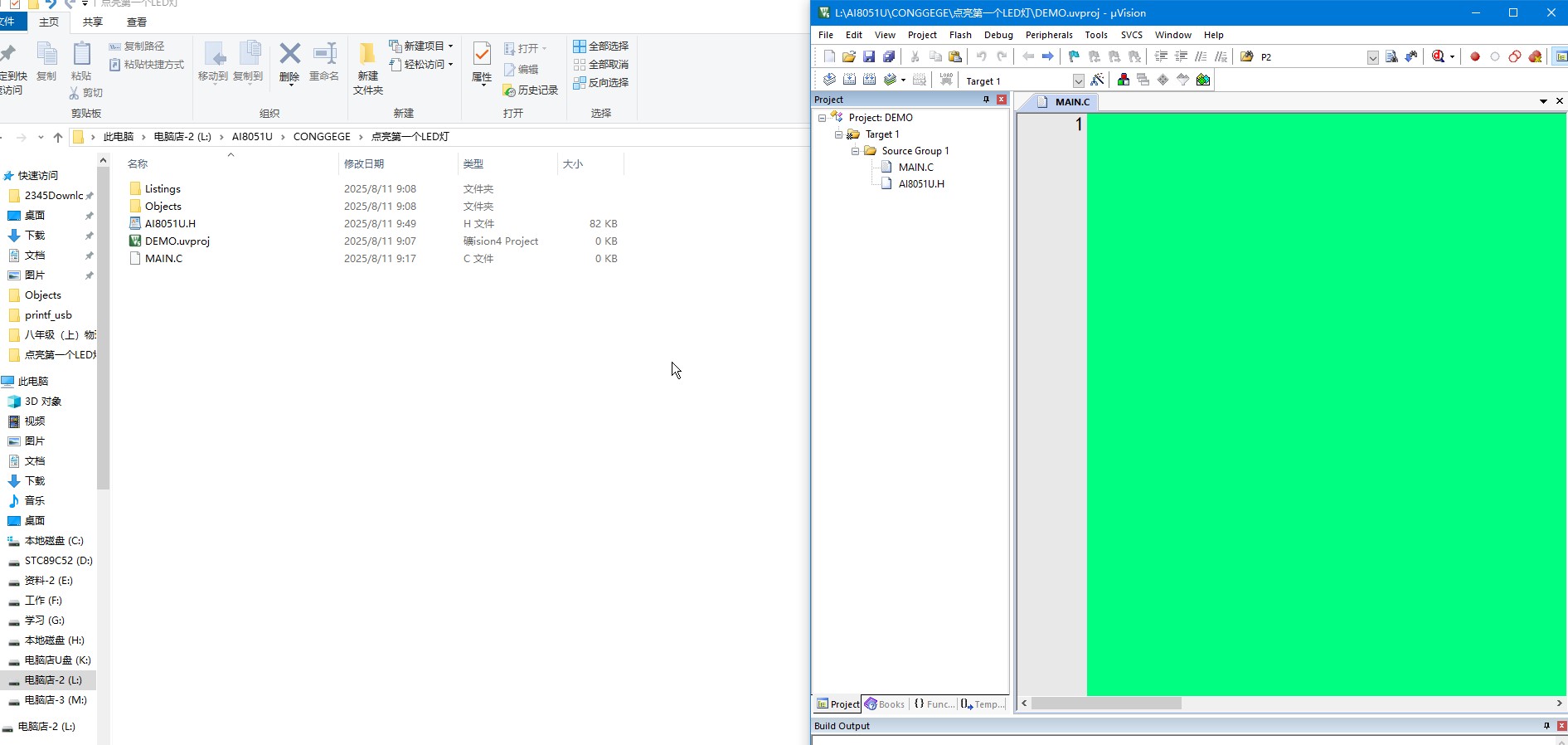The height and width of the screenshot is (745, 1568).
Task: Click the editor horizontal scrollbar thumb
Action: coord(1106,704)
